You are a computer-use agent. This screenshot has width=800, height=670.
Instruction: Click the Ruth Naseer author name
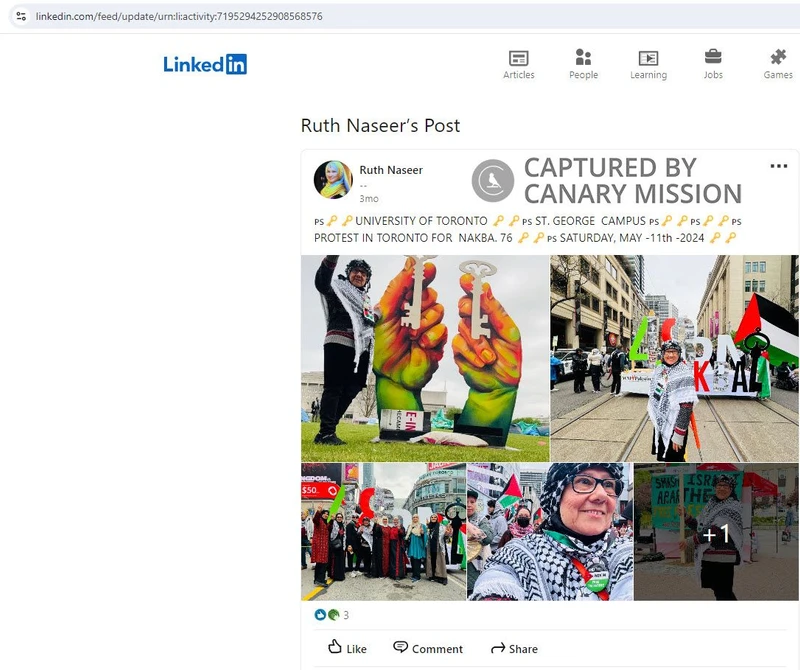(x=391, y=170)
